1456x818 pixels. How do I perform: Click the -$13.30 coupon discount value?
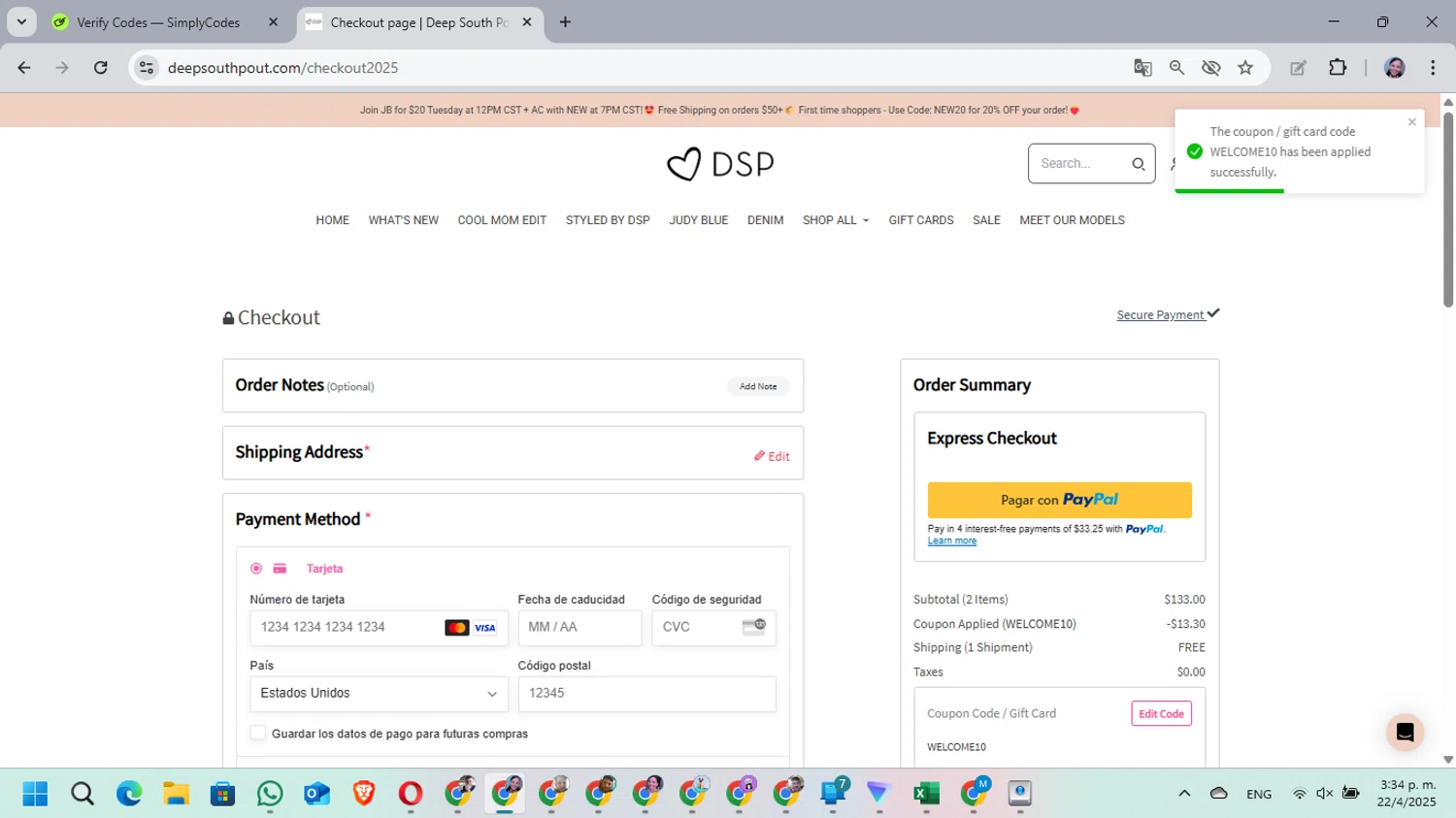1185,624
